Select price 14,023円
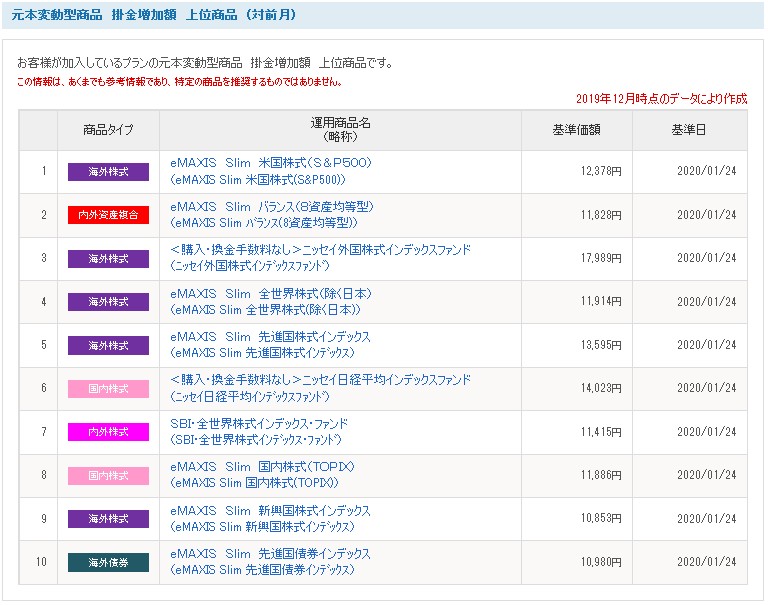This screenshot has width=768, height=605. coord(601,388)
